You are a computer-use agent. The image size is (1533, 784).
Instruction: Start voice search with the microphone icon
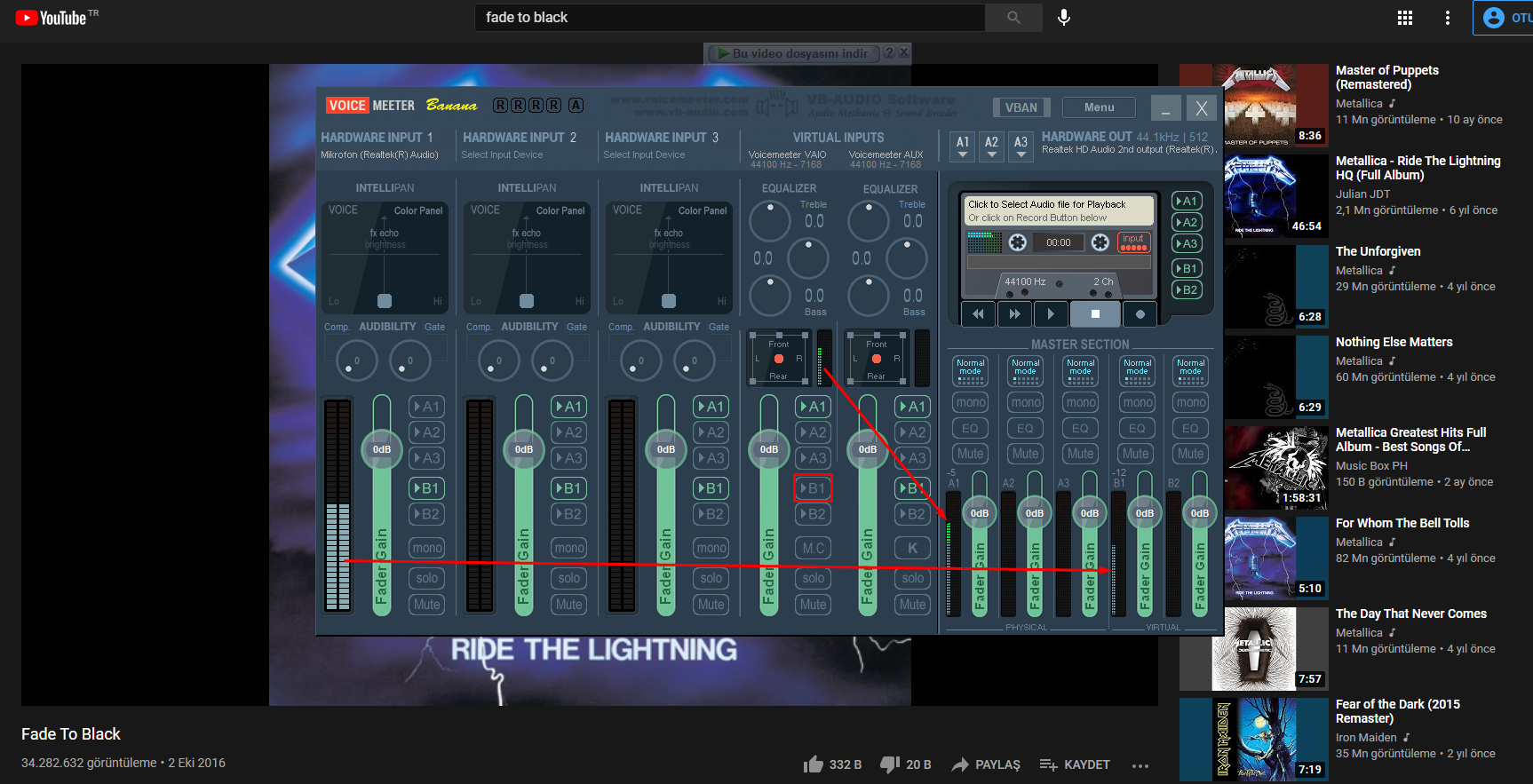tap(1064, 17)
